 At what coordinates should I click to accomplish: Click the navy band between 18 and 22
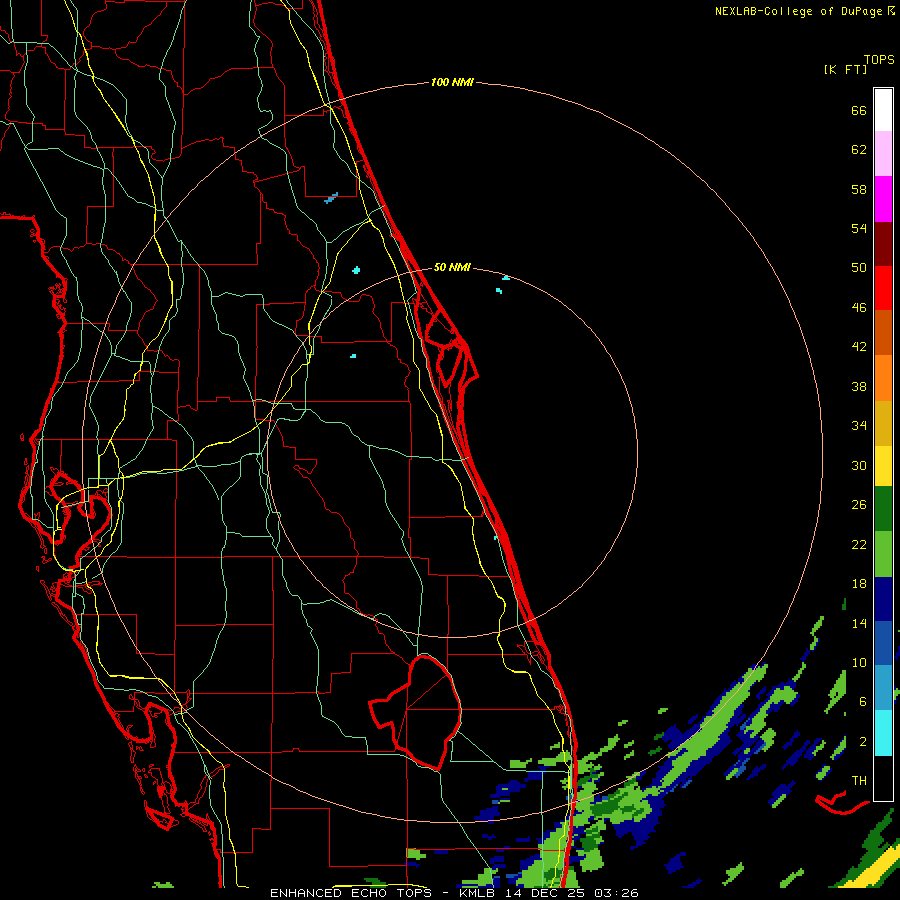[883, 599]
